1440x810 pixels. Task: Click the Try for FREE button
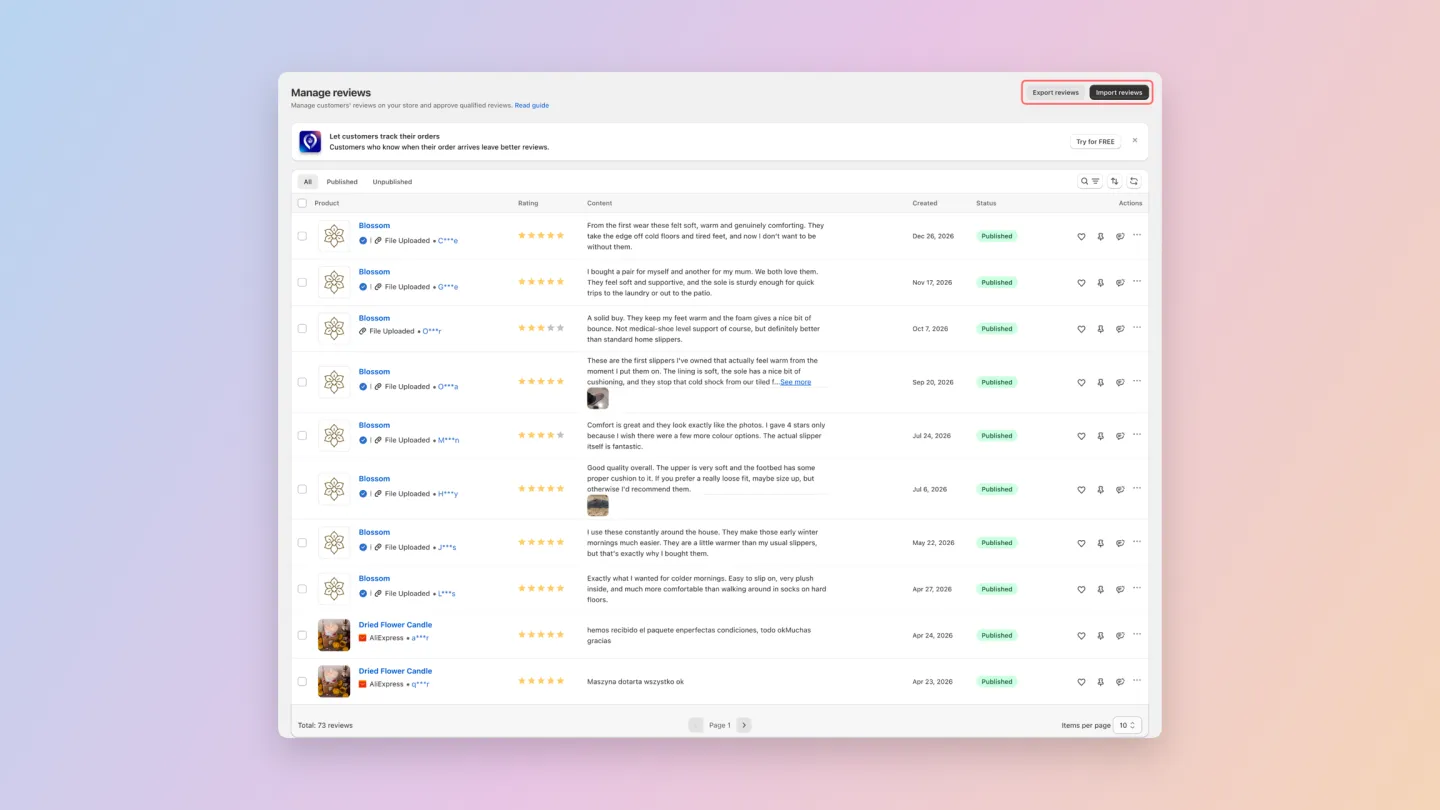point(1095,142)
